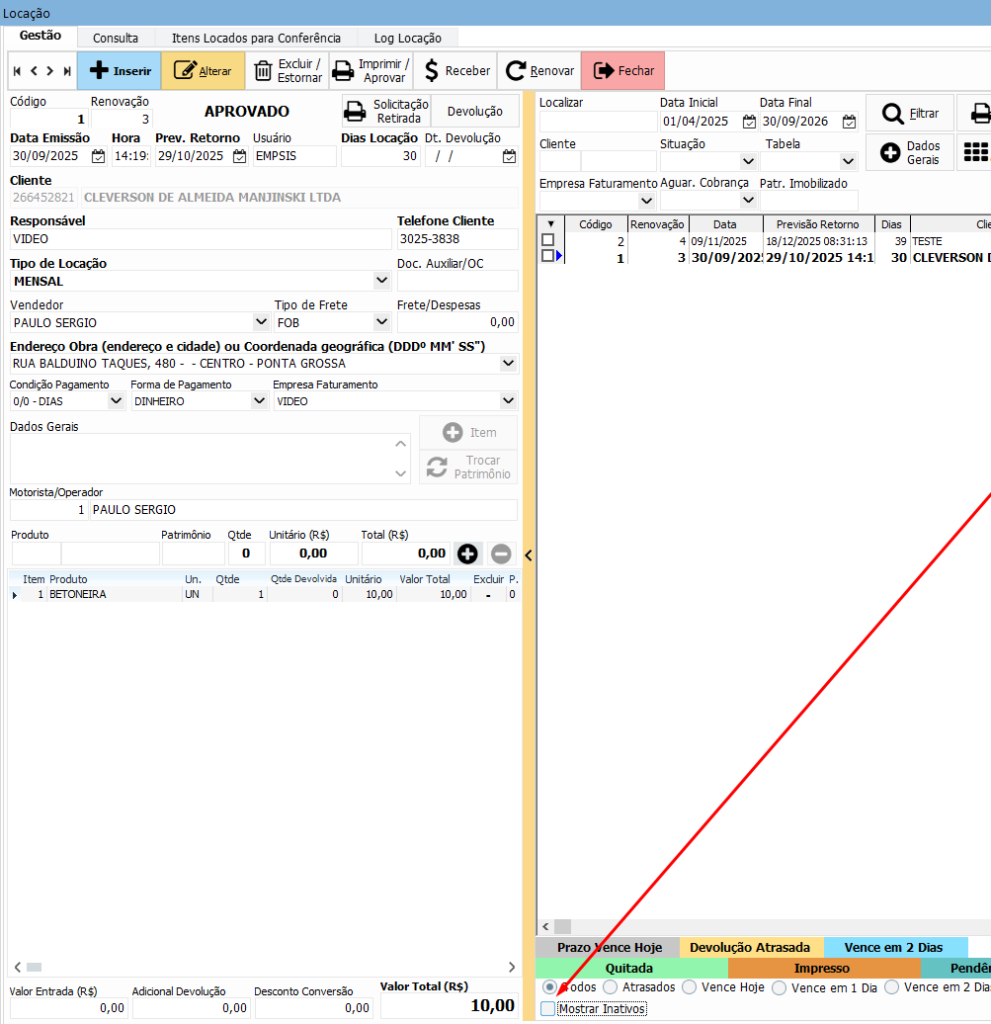
Task: Click the Renovar refresh button
Action: tap(540, 71)
